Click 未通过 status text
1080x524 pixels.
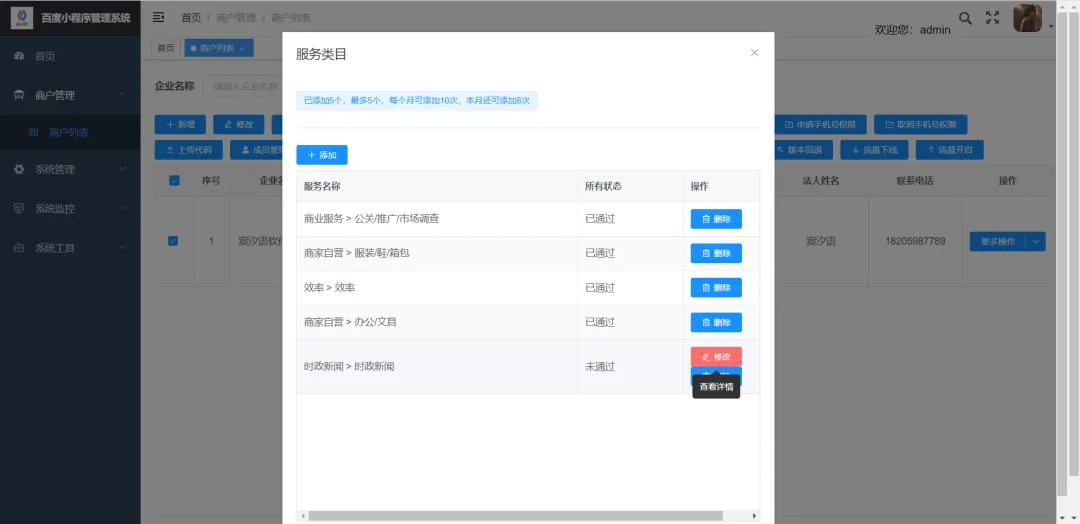point(599,366)
